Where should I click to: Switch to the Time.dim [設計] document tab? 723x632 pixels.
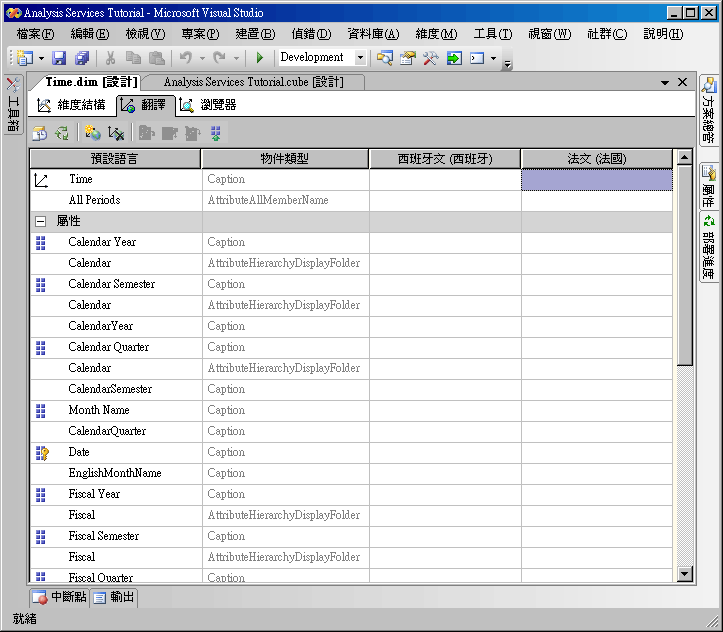[x=90, y=82]
